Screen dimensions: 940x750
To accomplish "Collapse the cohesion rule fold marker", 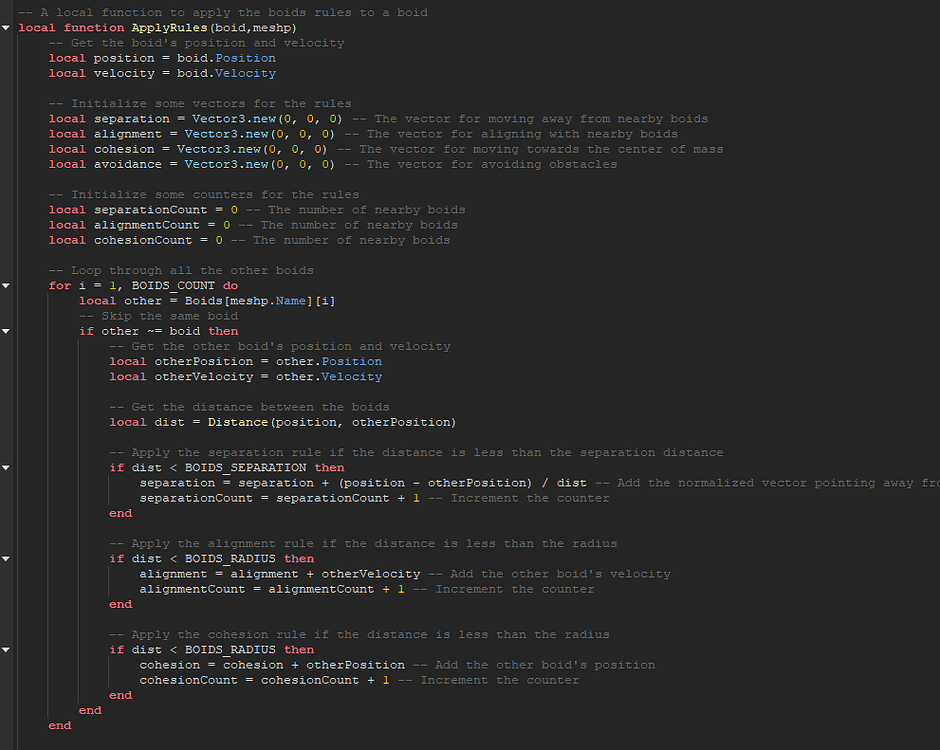I will (6, 649).
